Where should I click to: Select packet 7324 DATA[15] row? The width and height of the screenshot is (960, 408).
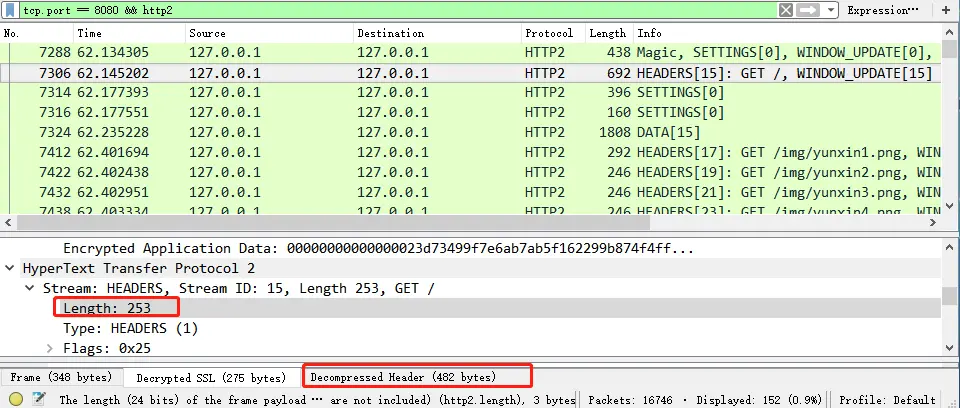click(x=471, y=132)
